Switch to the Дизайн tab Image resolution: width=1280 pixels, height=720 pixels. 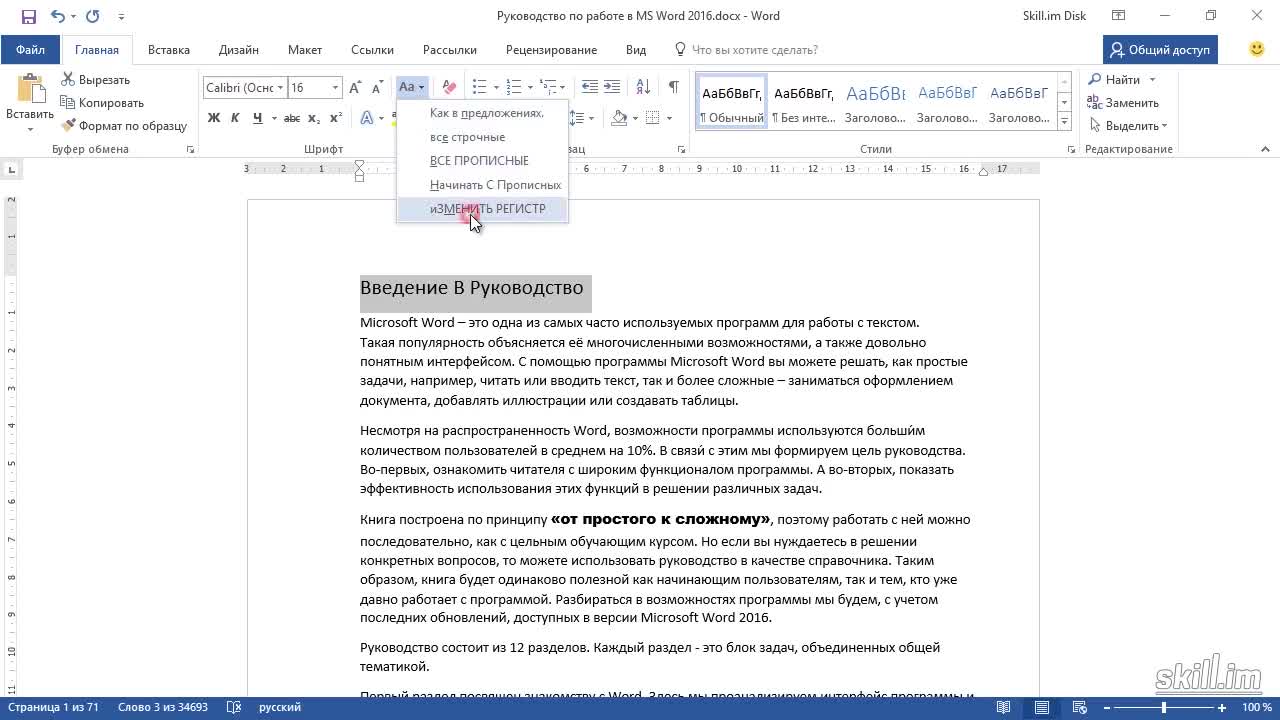pyautogui.click(x=239, y=50)
